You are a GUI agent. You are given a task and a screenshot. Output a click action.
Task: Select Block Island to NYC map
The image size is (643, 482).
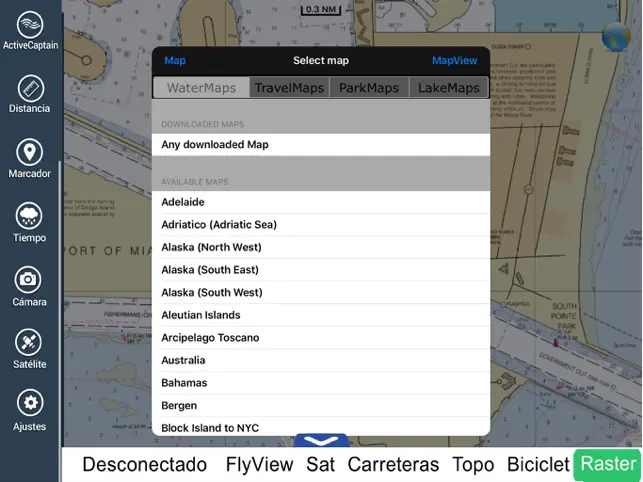(x=321, y=427)
